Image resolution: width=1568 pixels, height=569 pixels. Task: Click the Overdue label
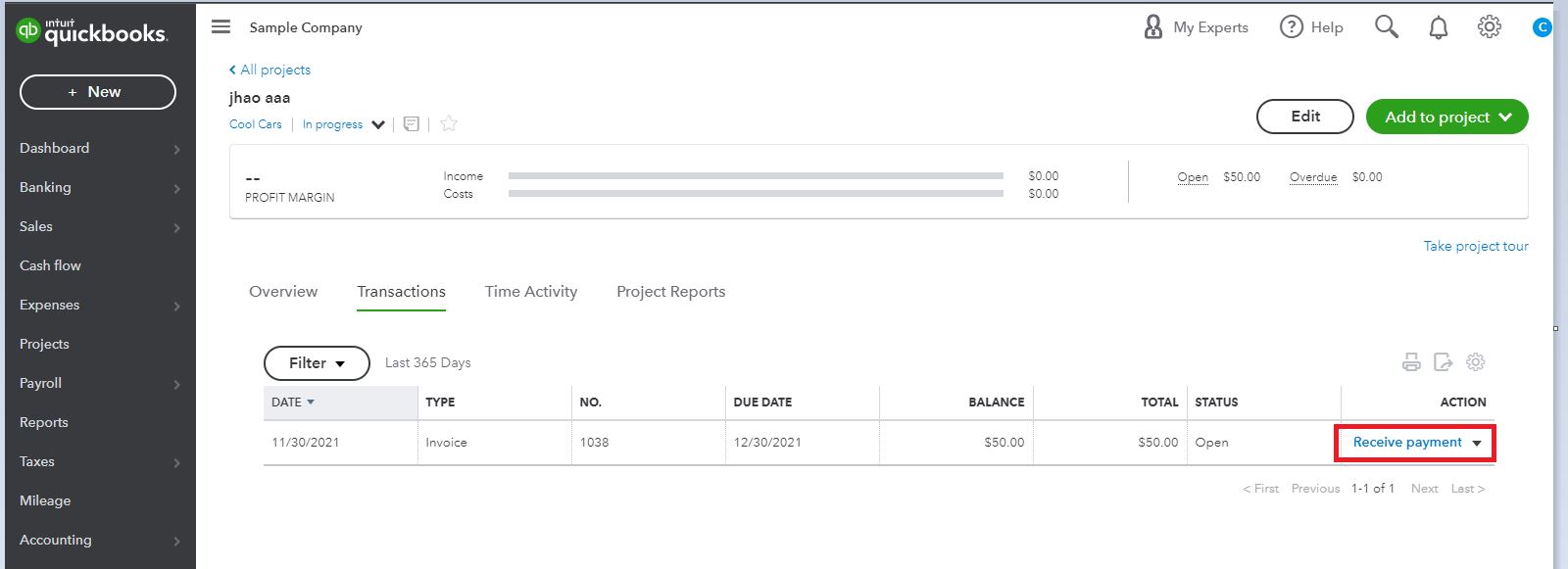pos(1313,177)
